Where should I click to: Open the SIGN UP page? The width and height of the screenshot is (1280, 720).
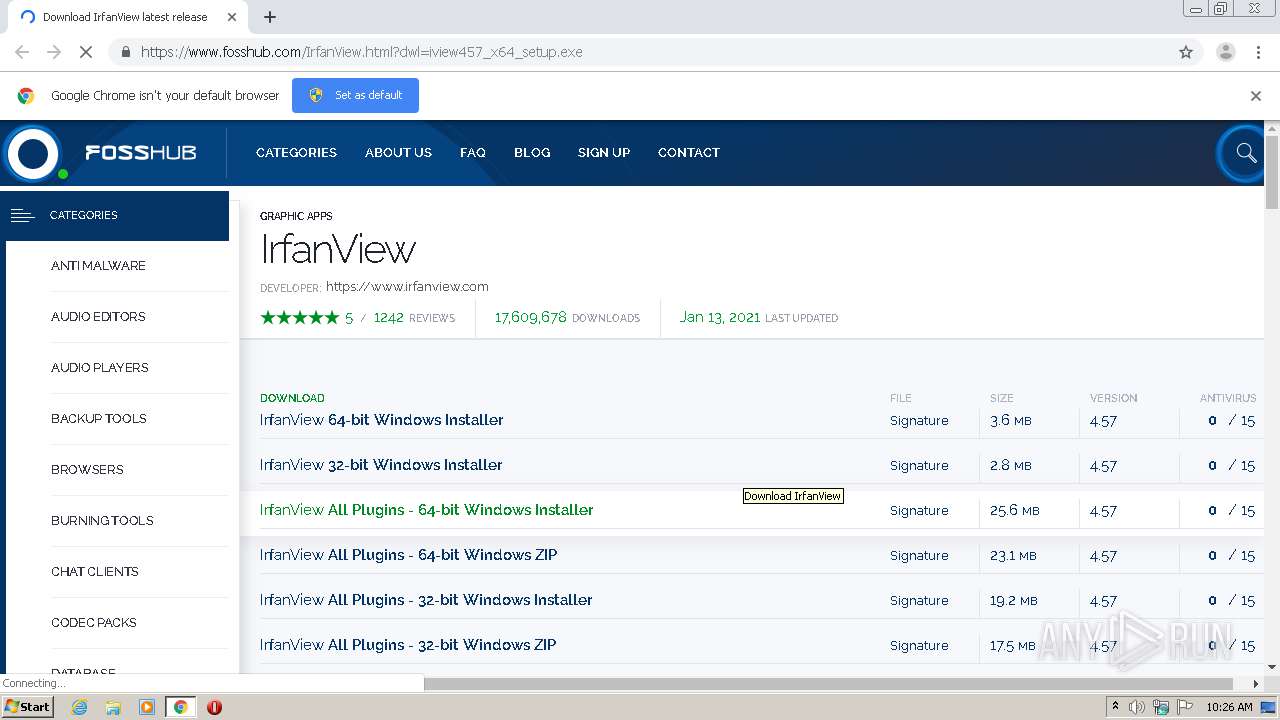tap(604, 153)
